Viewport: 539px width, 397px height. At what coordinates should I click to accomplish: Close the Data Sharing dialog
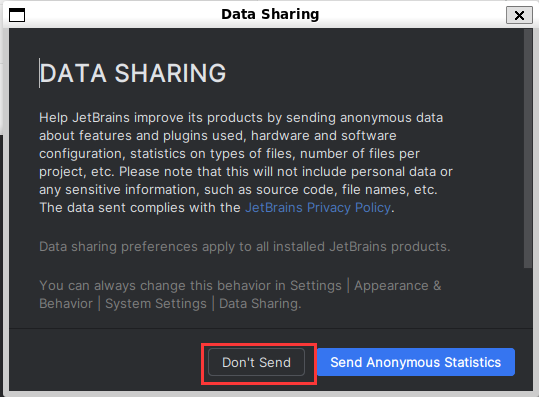[x=519, y=15]
